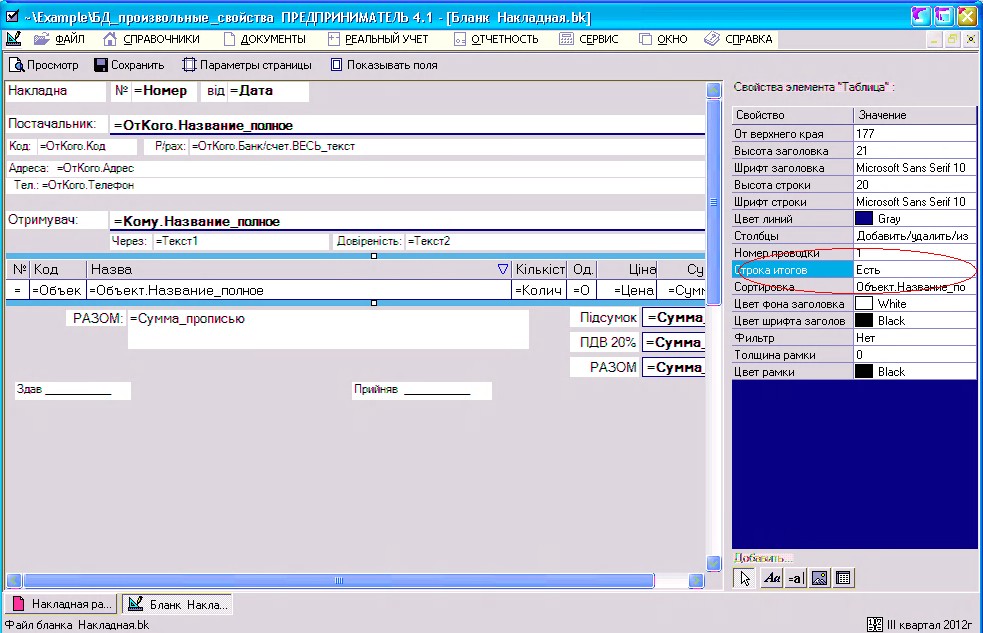
Task: Open the ОКНО menu
Action: coord(663,39)
